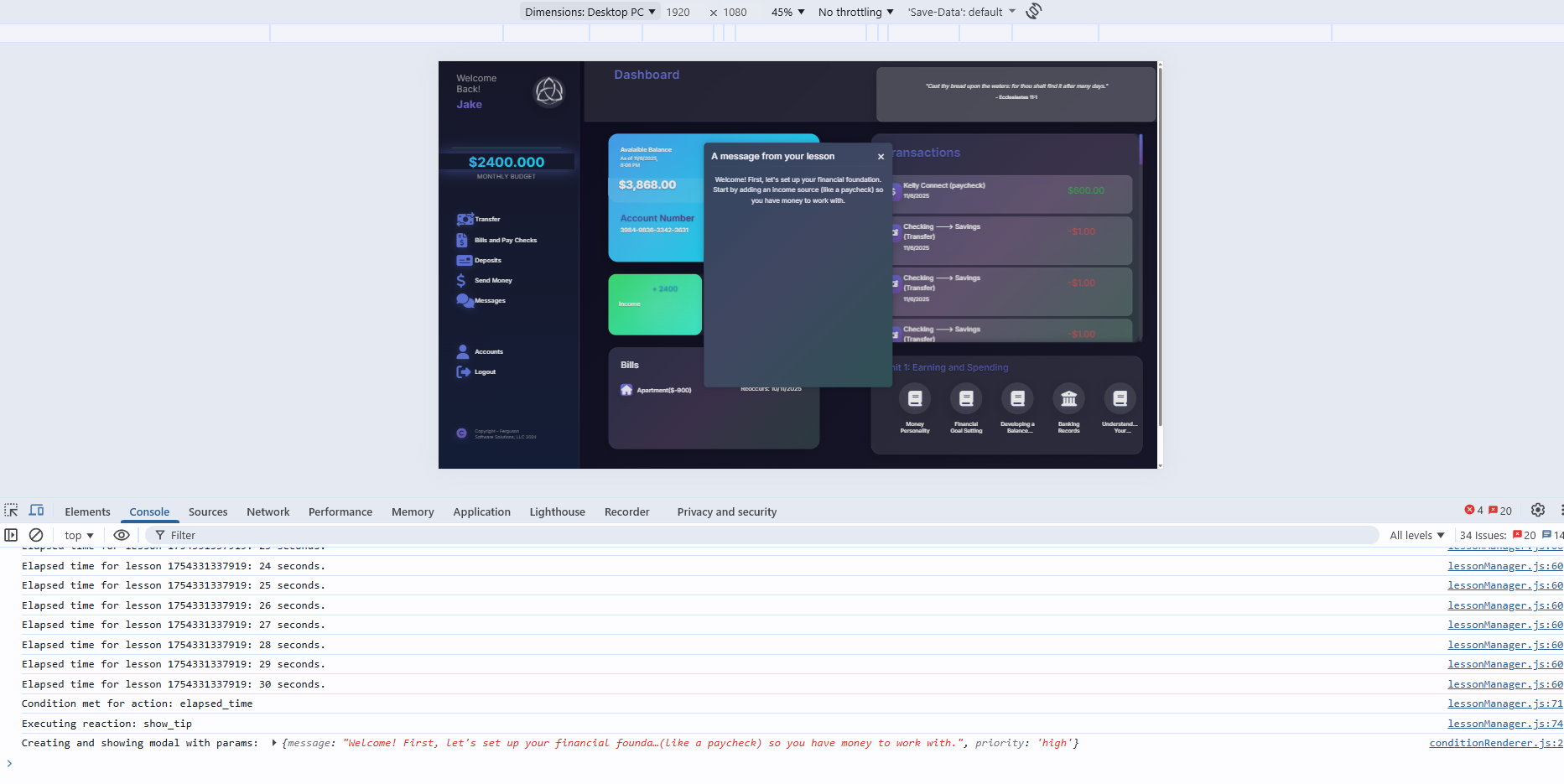Click the Logout icon

click(x=463, y=372)
